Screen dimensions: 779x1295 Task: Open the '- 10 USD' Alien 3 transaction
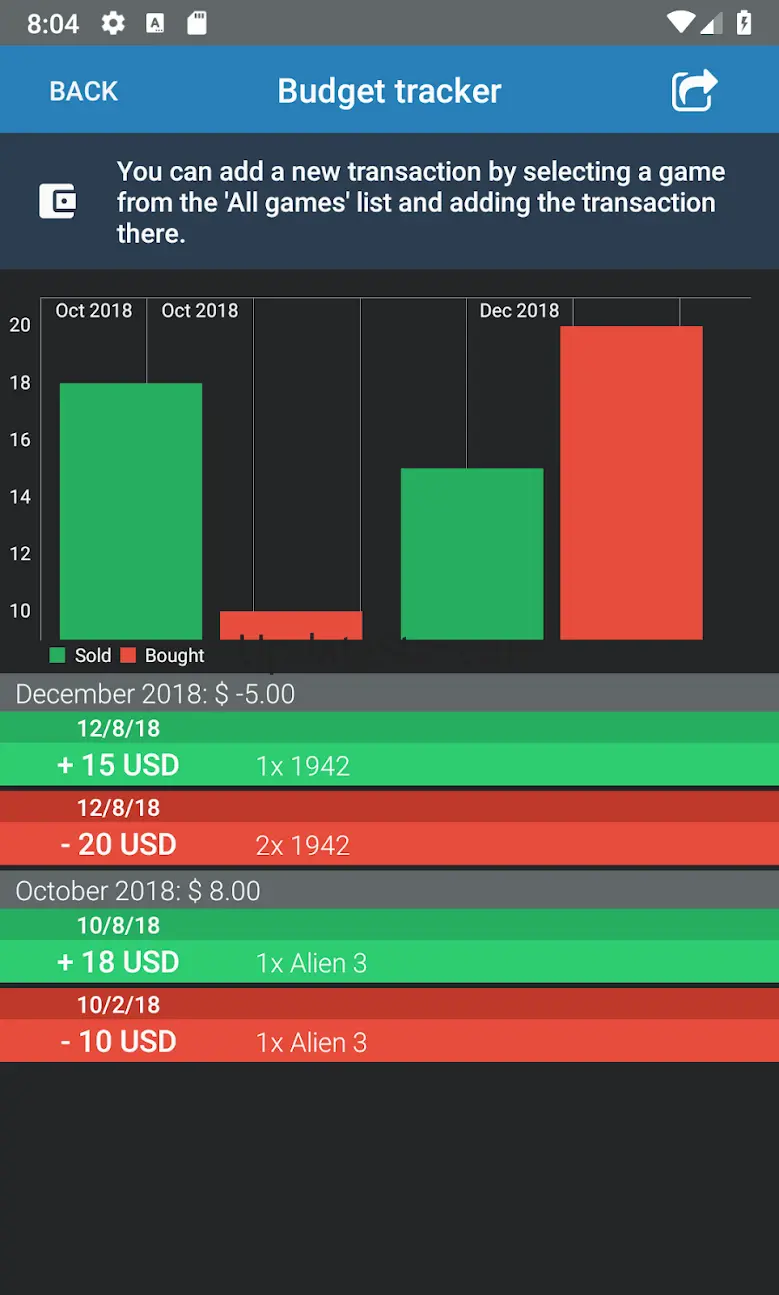389,1024
